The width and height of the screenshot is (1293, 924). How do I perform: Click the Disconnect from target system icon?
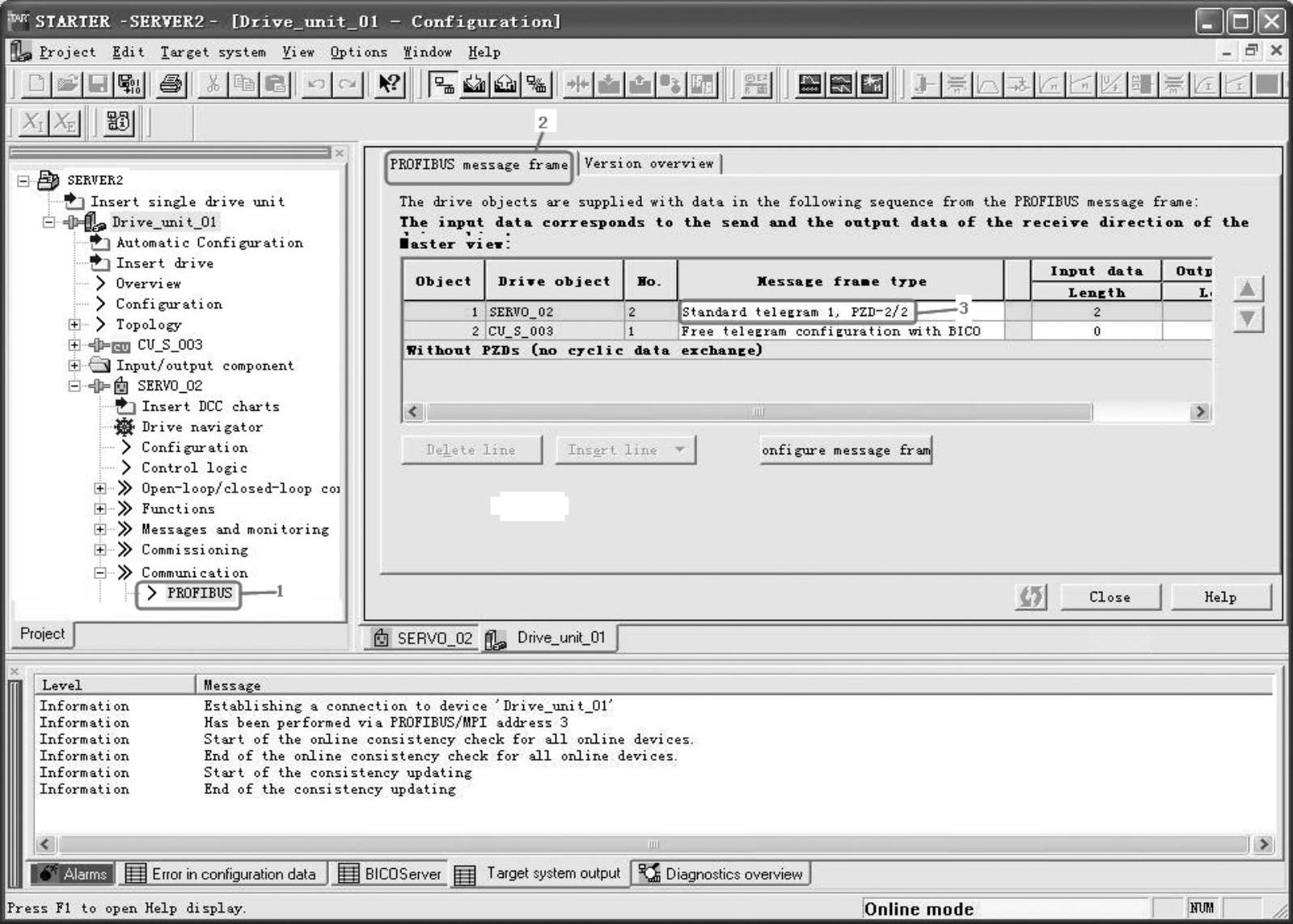[x=537, y=84]
